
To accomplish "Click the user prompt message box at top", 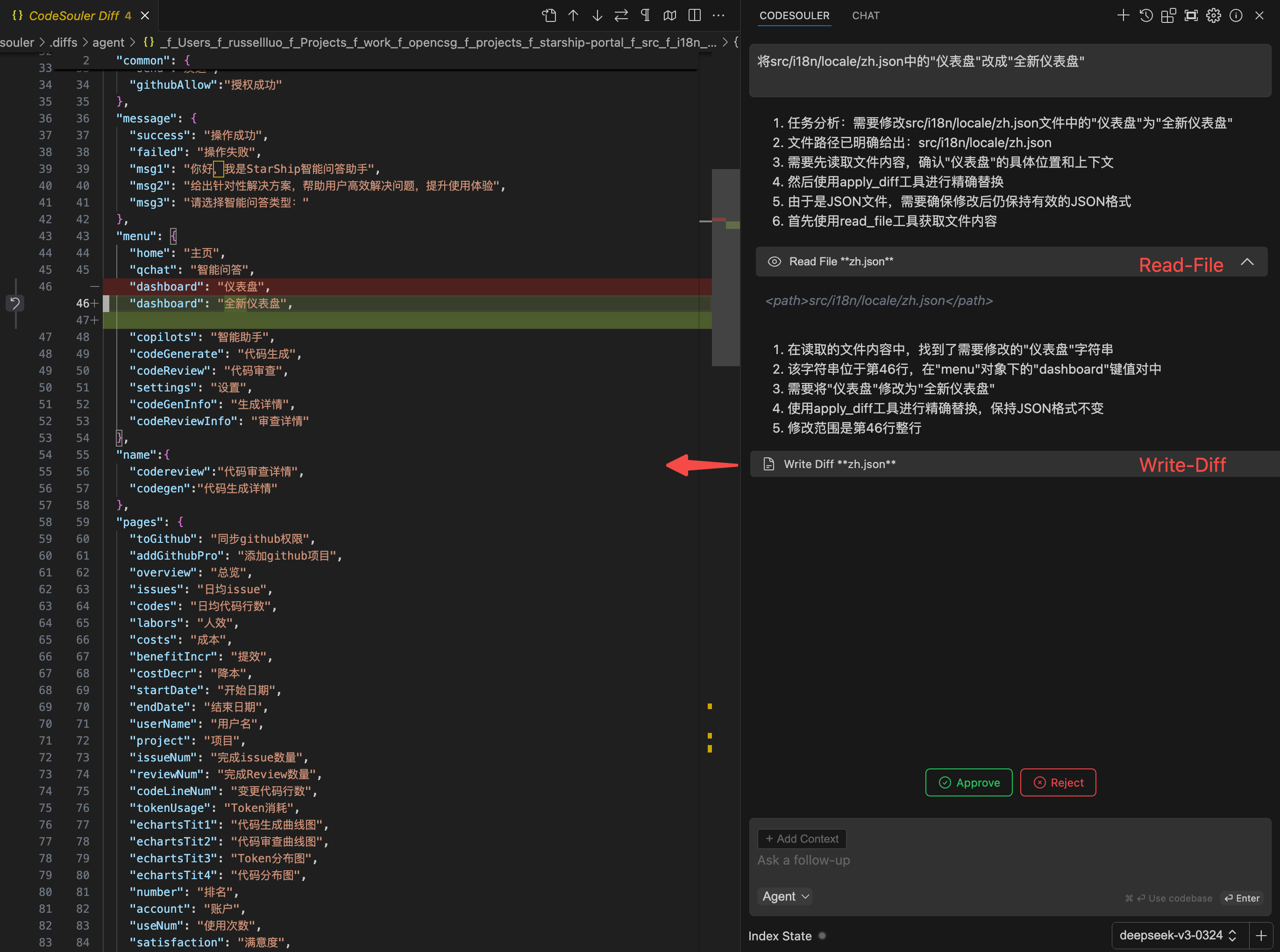I will coord(1010,71).
